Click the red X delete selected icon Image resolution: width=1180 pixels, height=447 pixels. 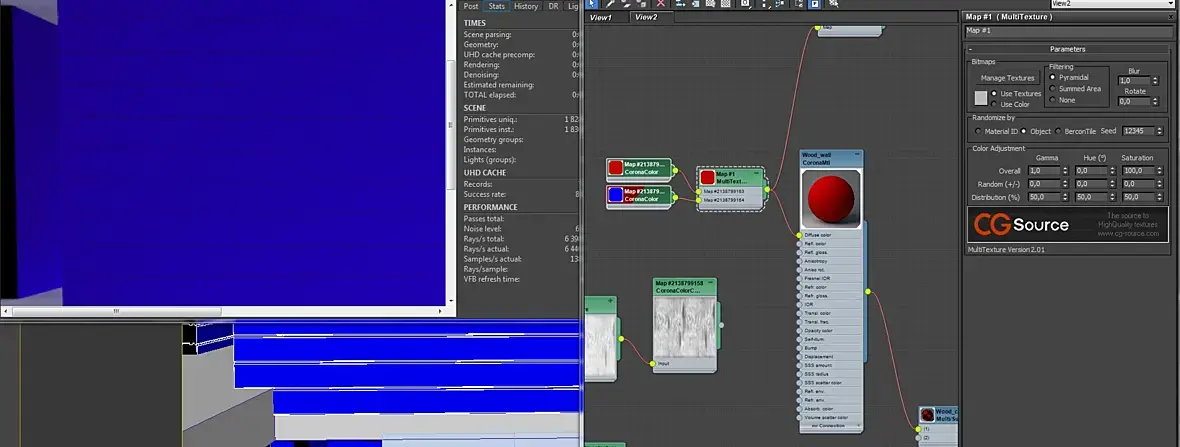[x=660, y=4]
